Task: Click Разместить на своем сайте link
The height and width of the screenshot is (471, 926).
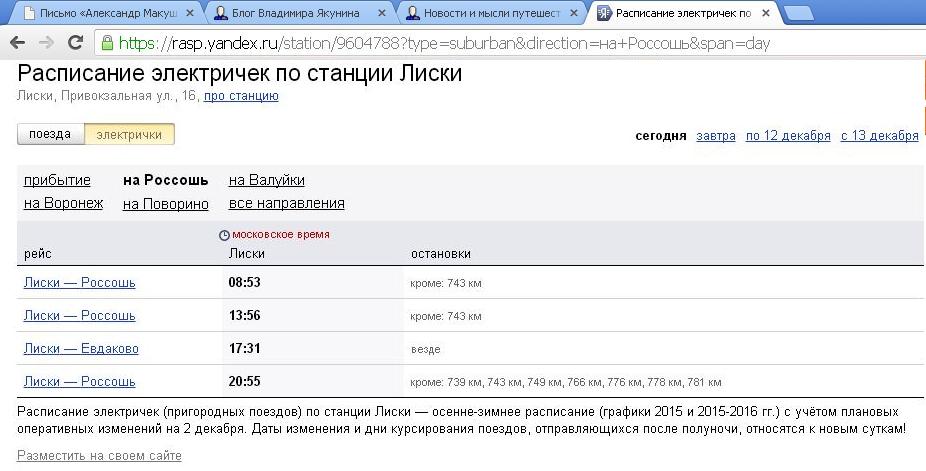Action: click(x=99, y=456)
